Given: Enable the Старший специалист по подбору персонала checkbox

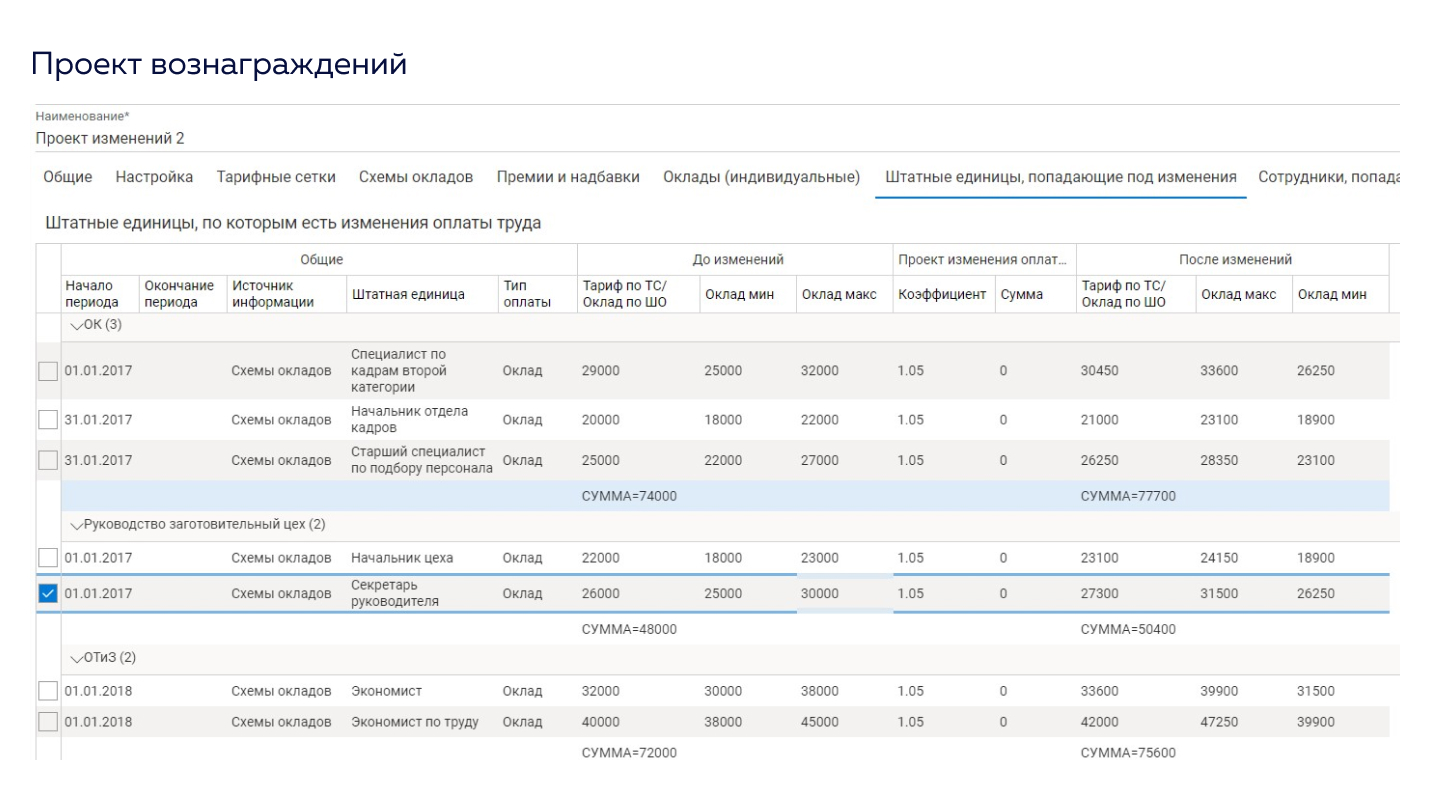Looking at the screenshot, I should (x=48, y=460).
